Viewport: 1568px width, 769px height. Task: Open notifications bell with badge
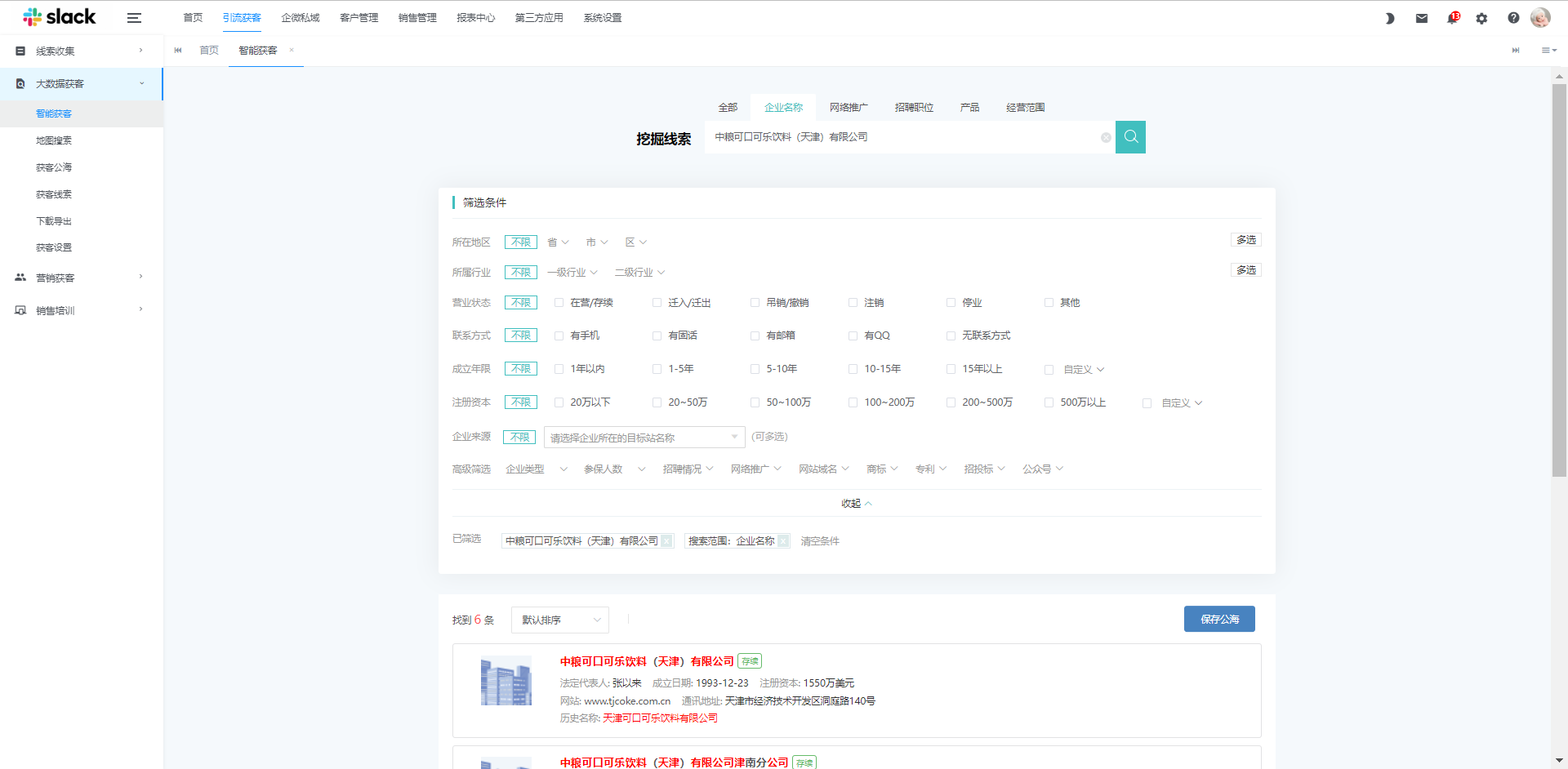point(1453,18)
